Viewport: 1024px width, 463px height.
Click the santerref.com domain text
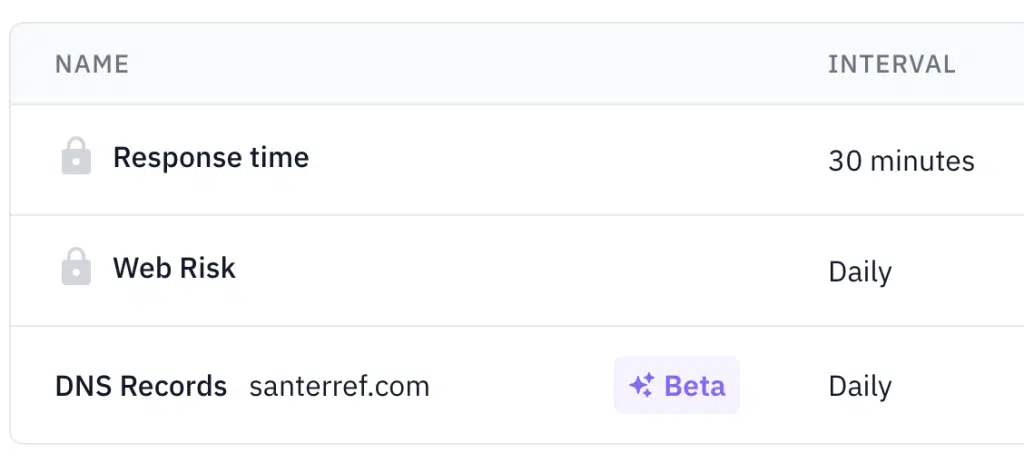point(340,386)
